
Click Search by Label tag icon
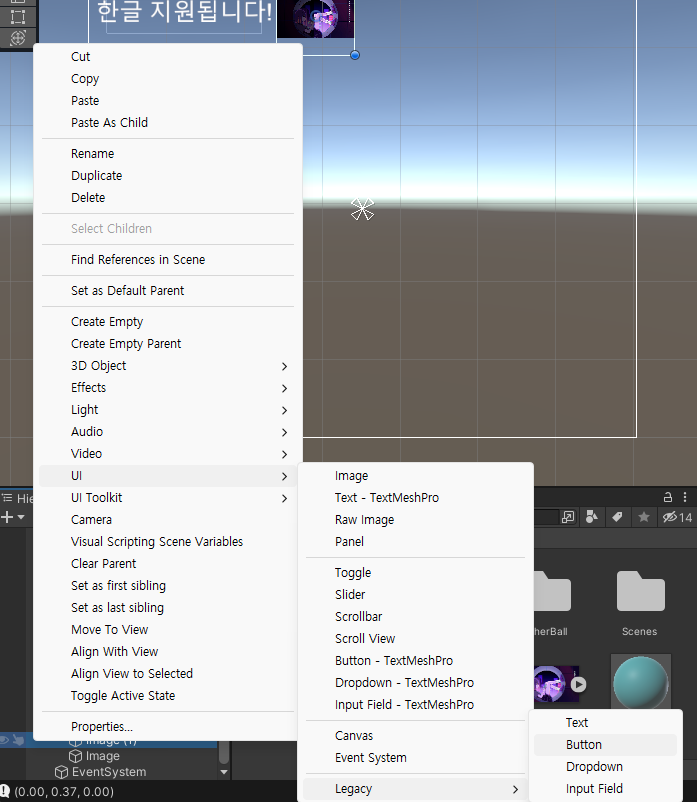[617, 517]
